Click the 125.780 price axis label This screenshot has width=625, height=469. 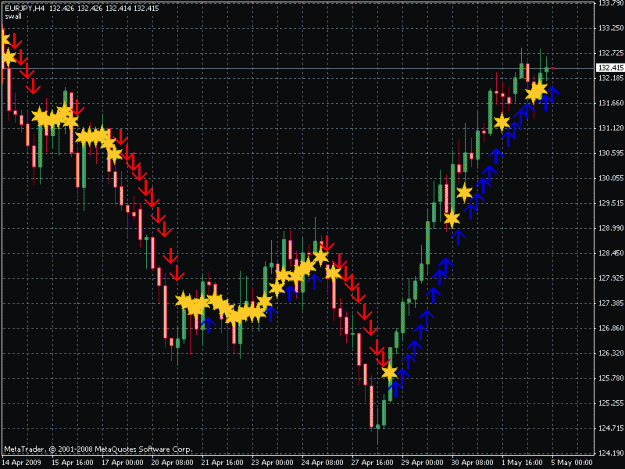coord(611,378)
